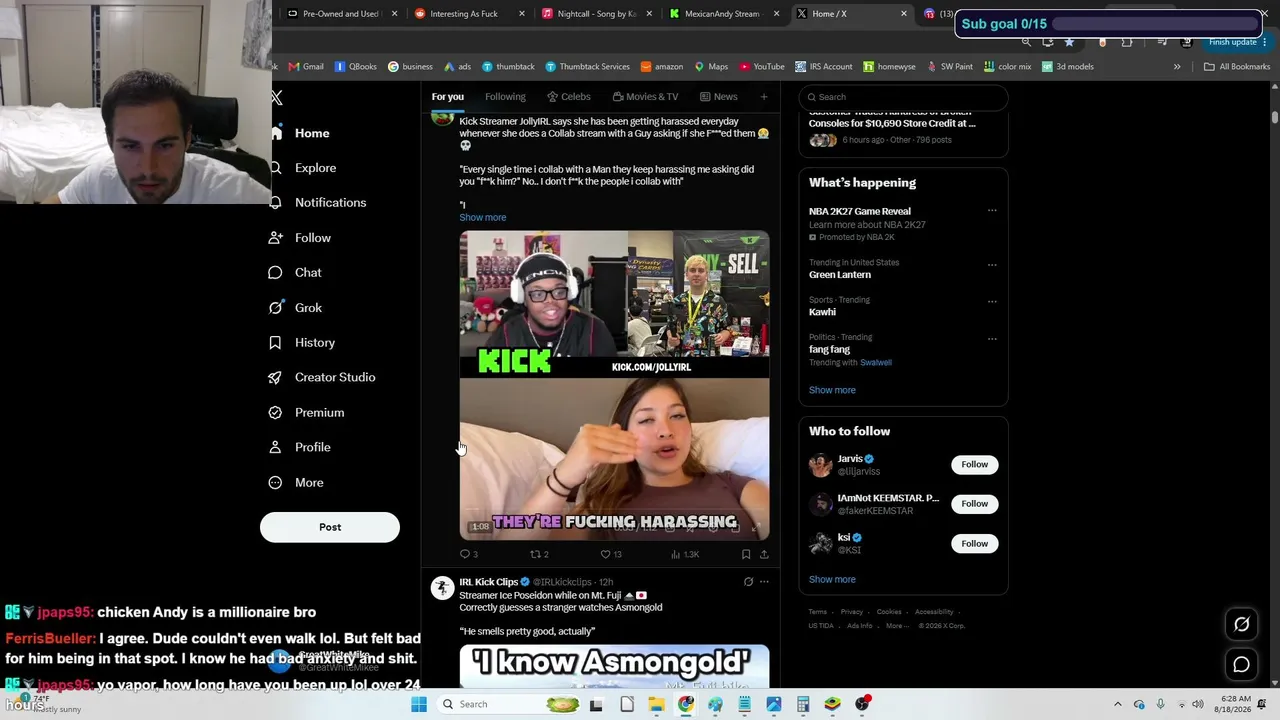
Task: Open options for the Green Lantern trend
Action: point(992,265)
